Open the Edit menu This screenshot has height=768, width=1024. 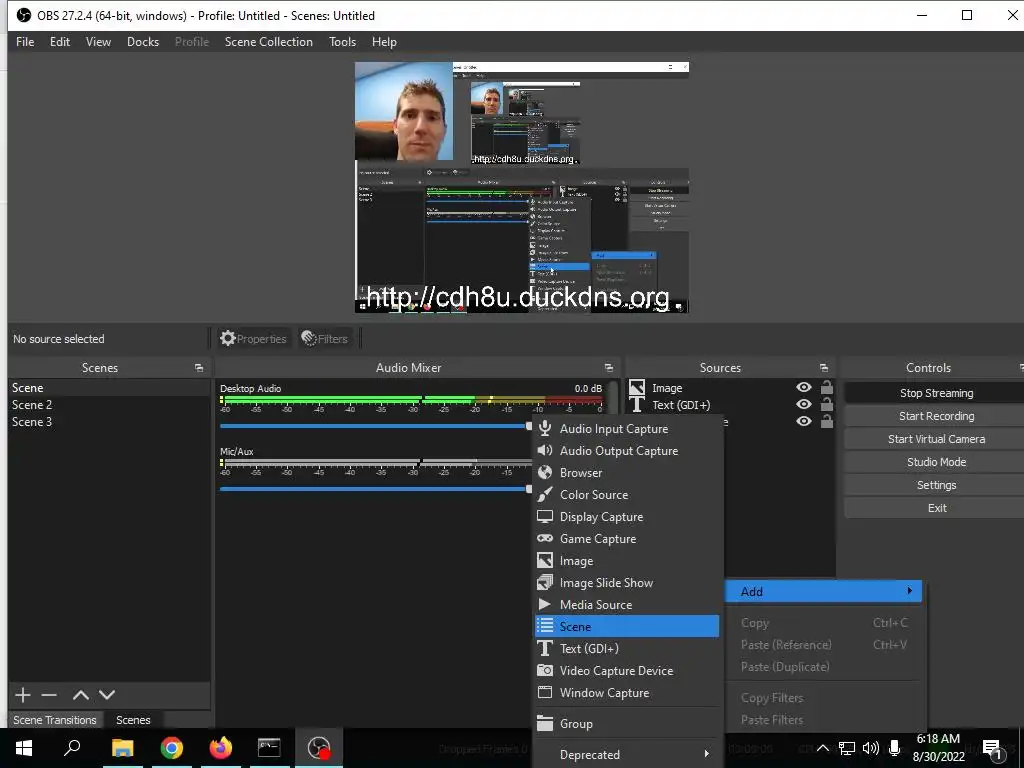point(59,42)
